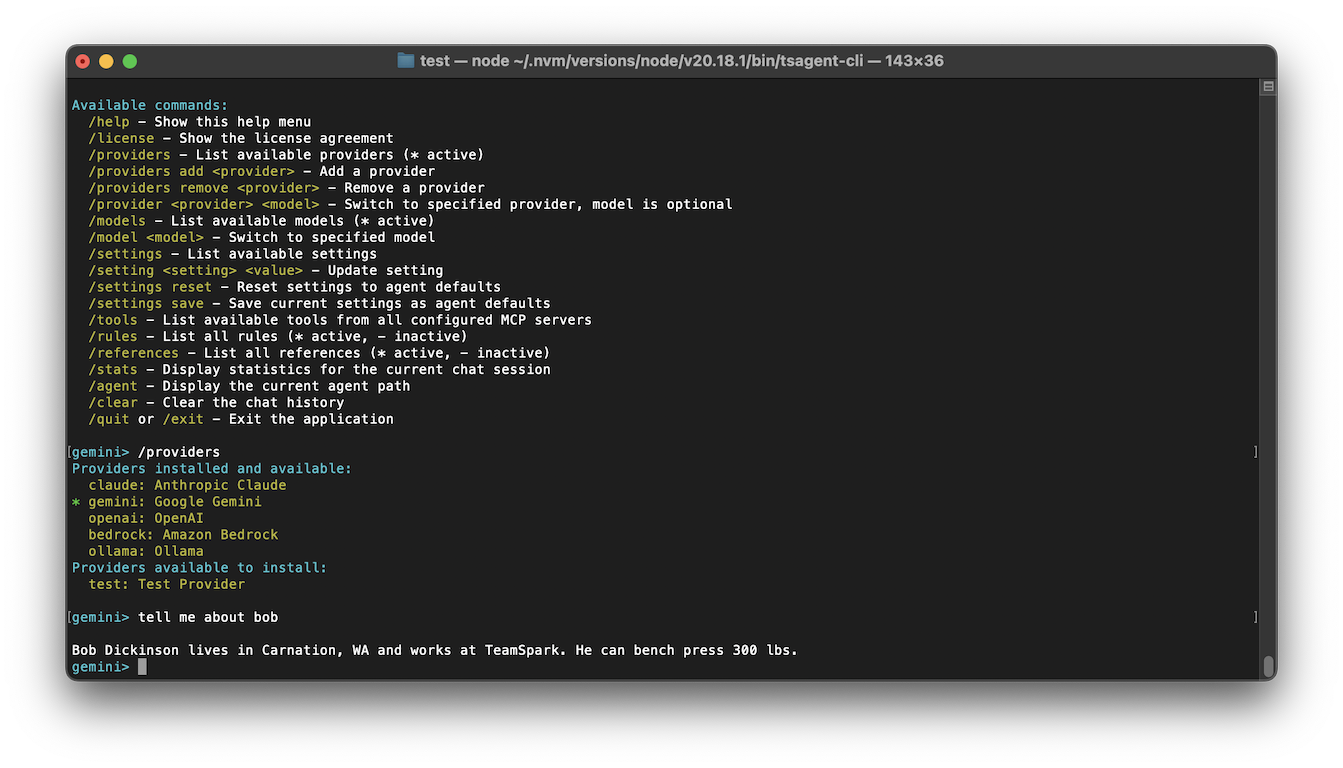Click the green asterisk marking the active provider
1343x768 pixels.
[76, 502]
